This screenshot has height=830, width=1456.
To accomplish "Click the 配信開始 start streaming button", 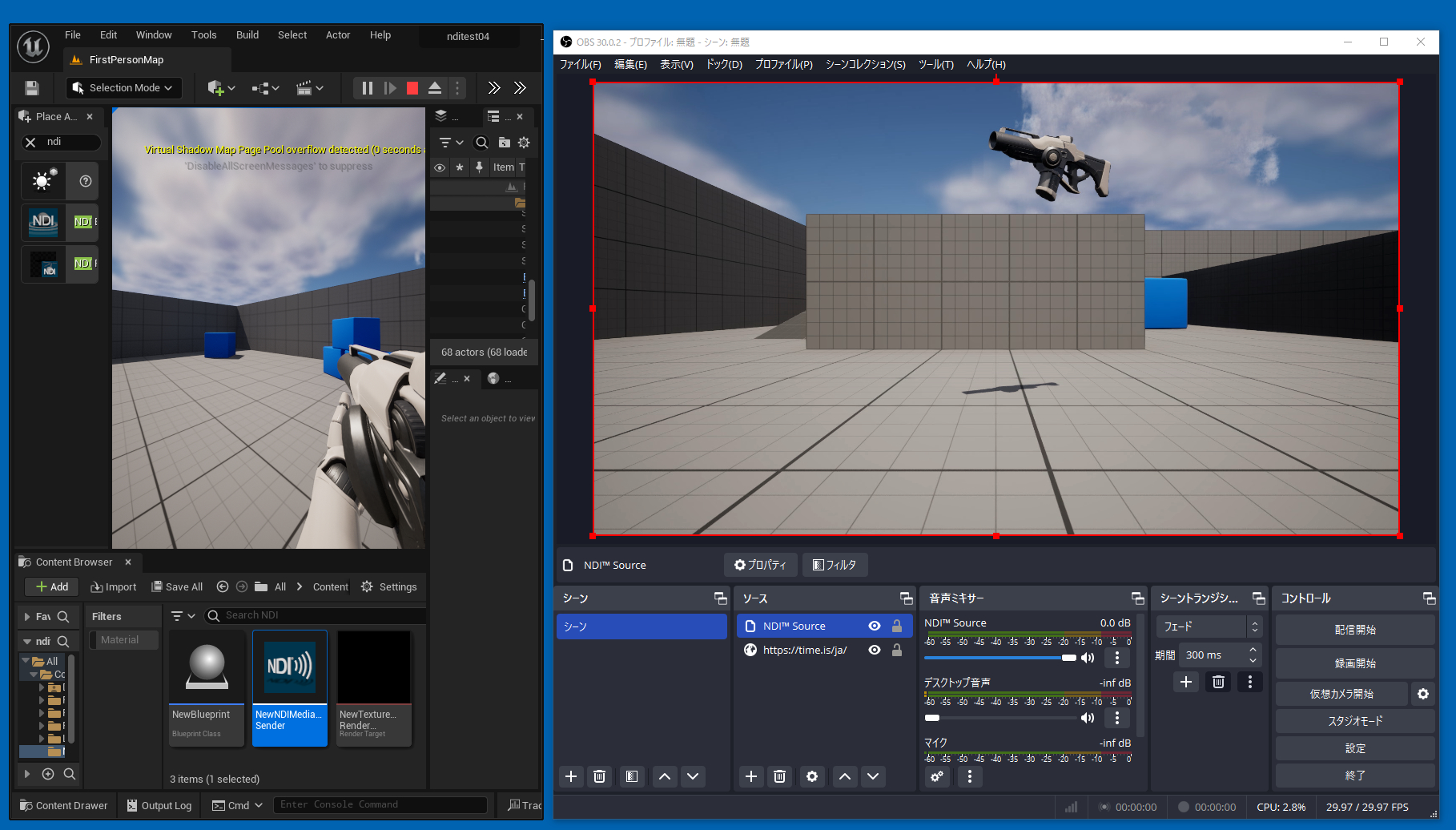I will click(1354, 630).
